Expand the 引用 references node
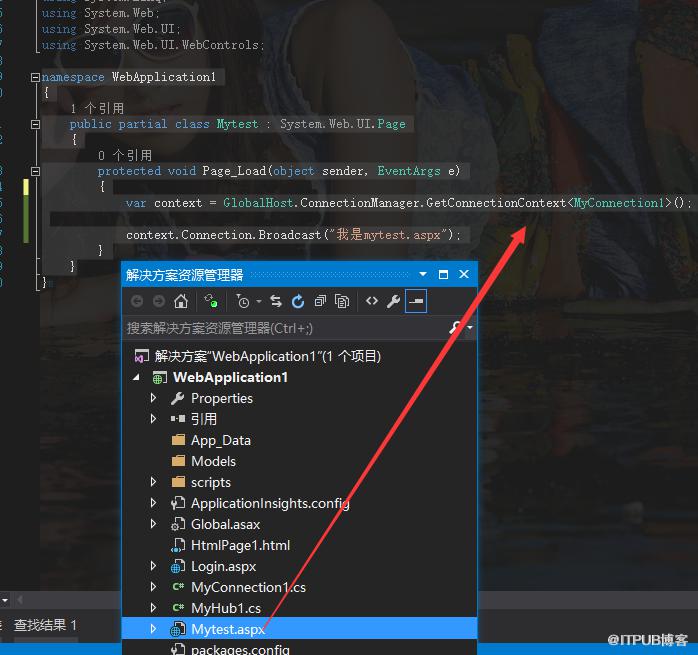The width and height of the screenshot is (698, 655). coord(153,419)
